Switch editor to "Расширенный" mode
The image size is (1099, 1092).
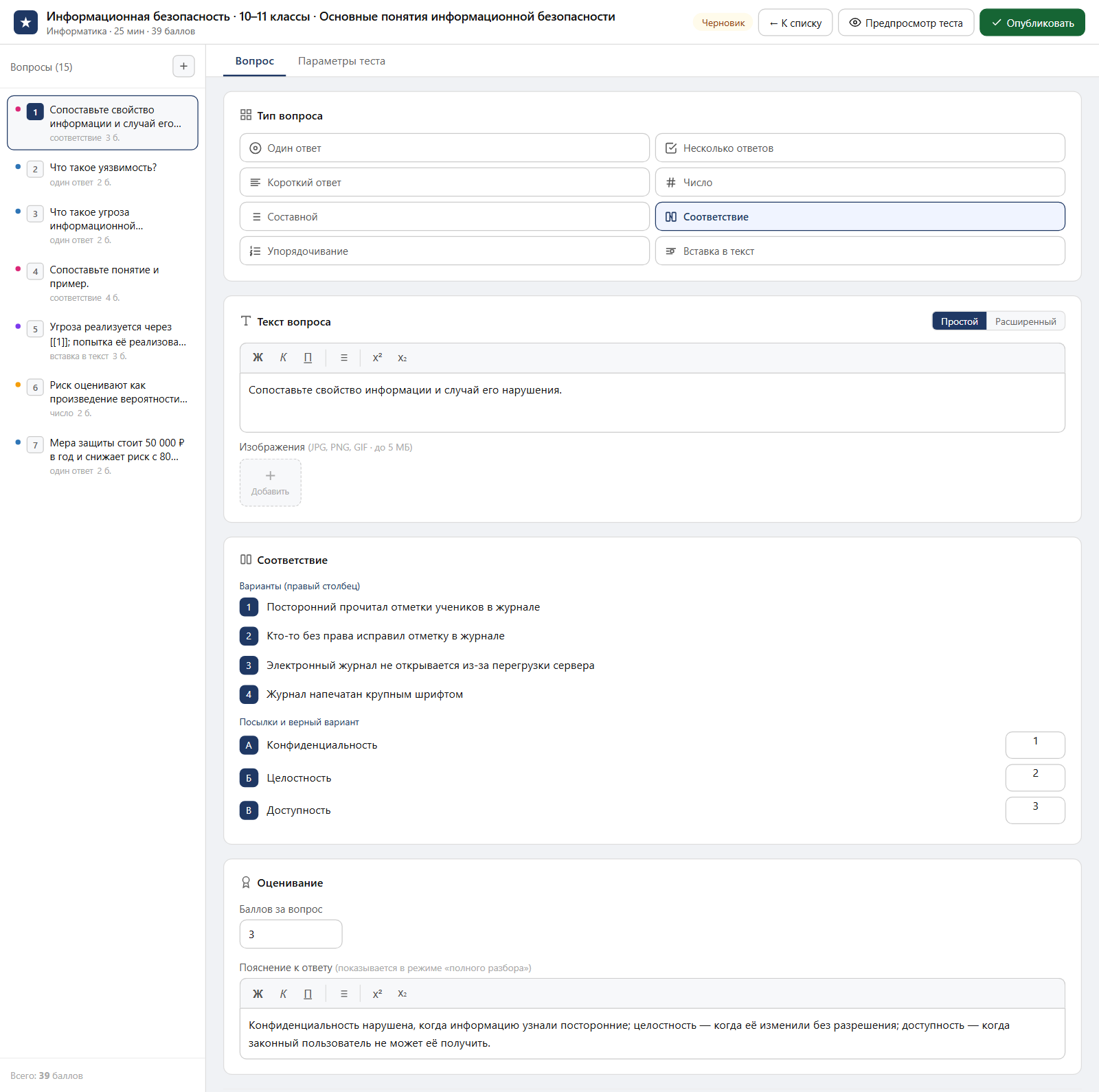tap(1026, 321)
